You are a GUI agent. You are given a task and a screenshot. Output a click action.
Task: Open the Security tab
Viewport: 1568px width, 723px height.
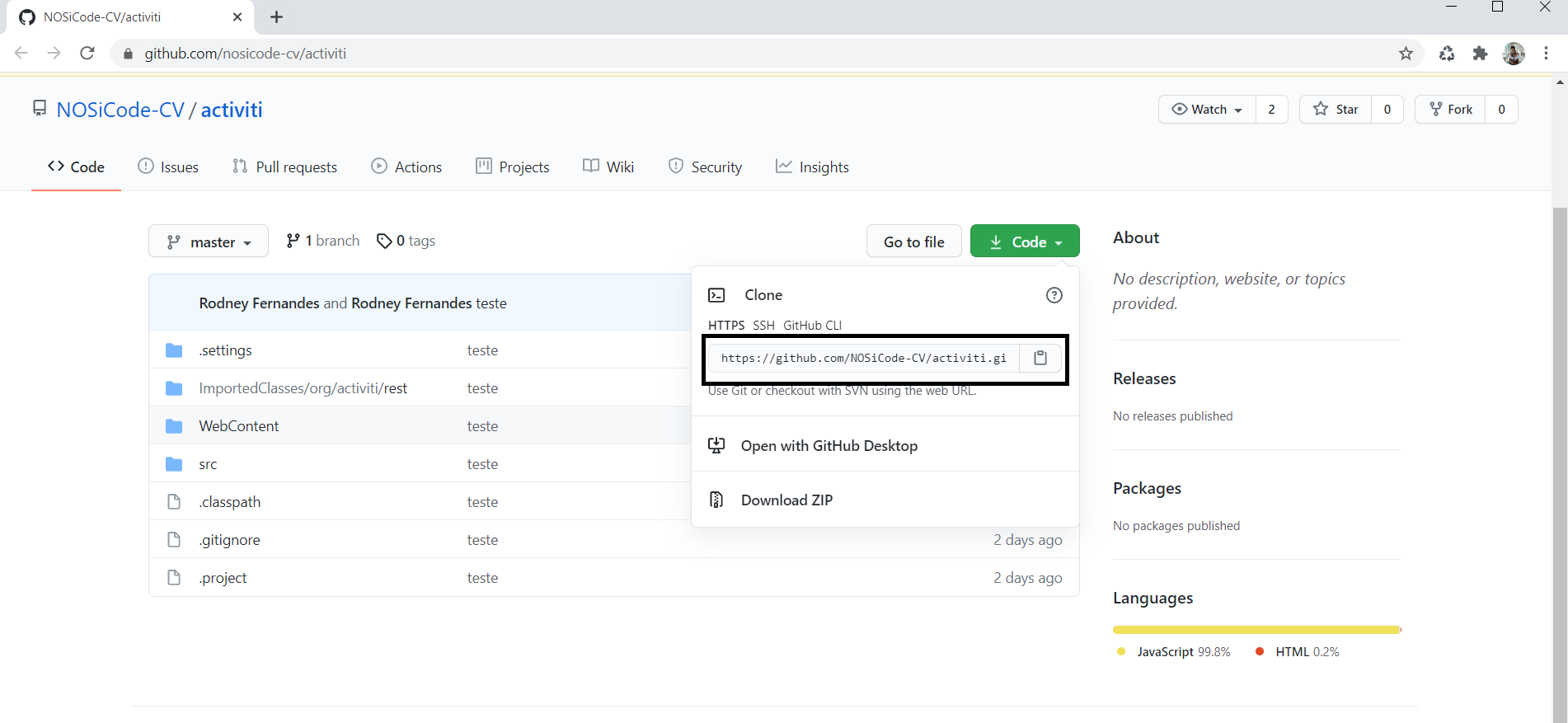705,167
